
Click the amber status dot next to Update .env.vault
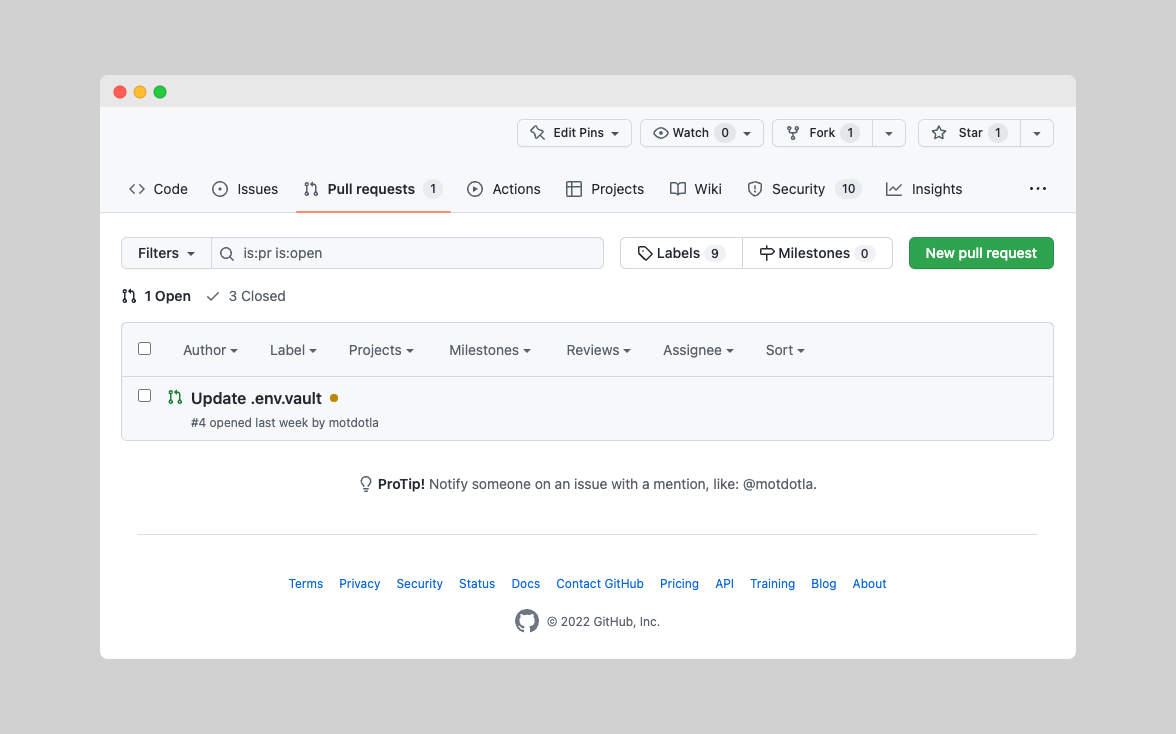tap(334, 398)
